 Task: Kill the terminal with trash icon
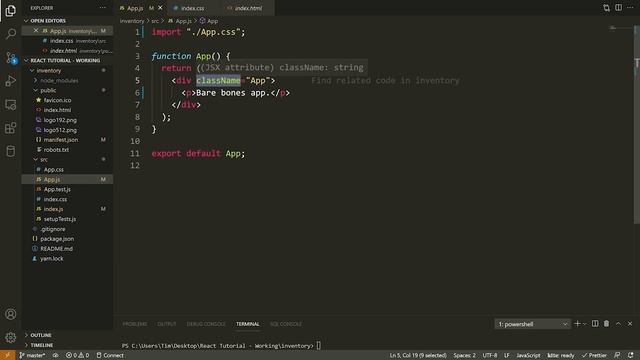(607, 324)
